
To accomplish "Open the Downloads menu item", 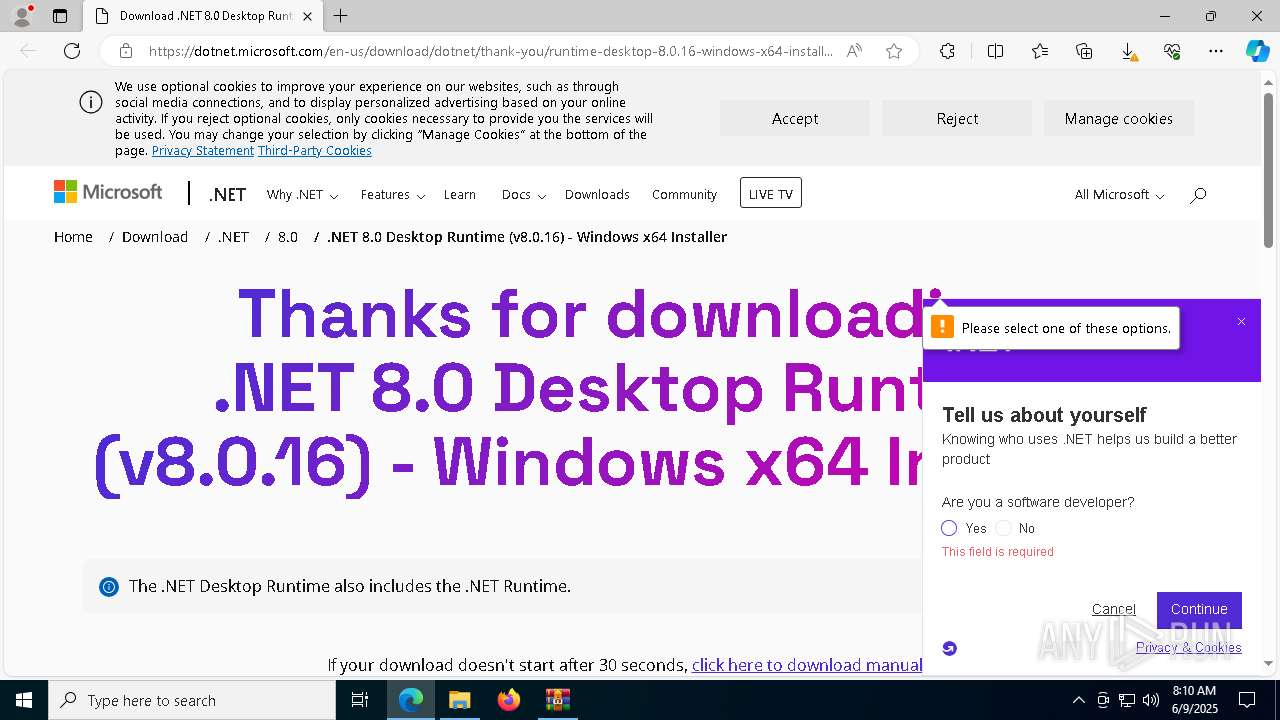I will 597,195.
